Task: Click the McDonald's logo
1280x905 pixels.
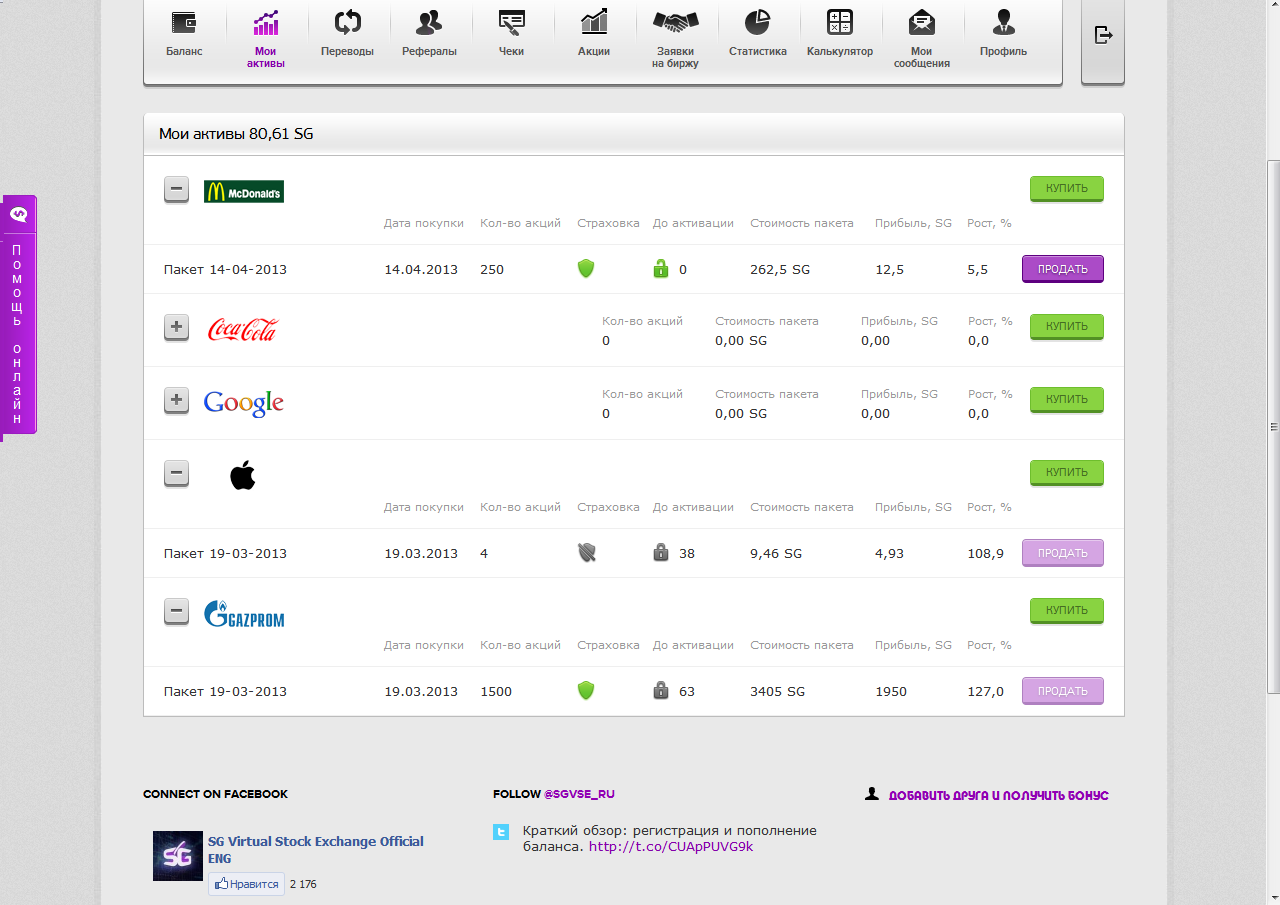Action: pyautogui.click(x=244, y=191)
